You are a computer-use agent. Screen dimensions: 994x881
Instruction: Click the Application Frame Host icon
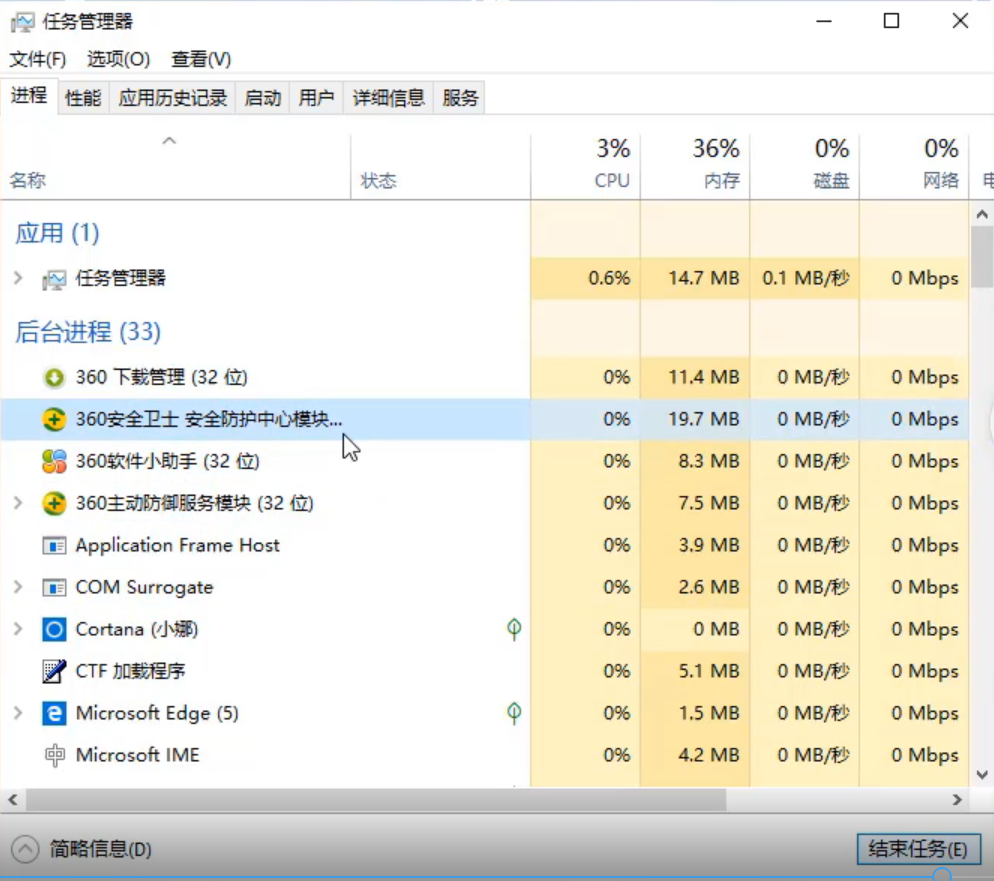(x=54, y=546)
